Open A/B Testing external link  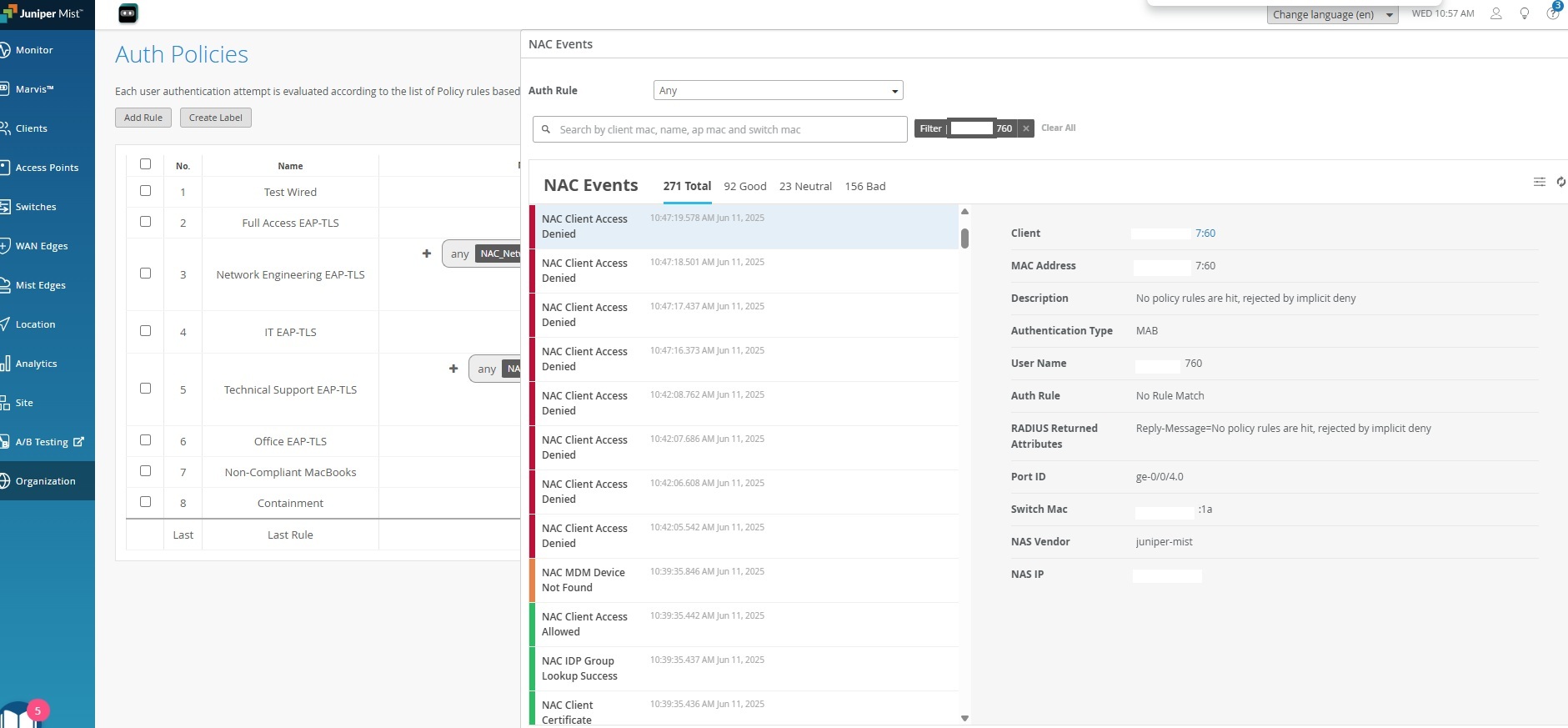pos(47,442)
